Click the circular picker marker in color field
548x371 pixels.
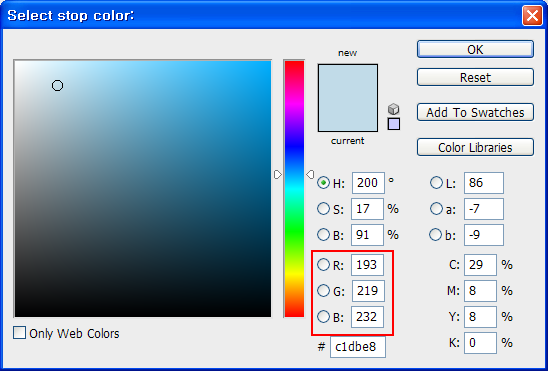click(58, 86)
